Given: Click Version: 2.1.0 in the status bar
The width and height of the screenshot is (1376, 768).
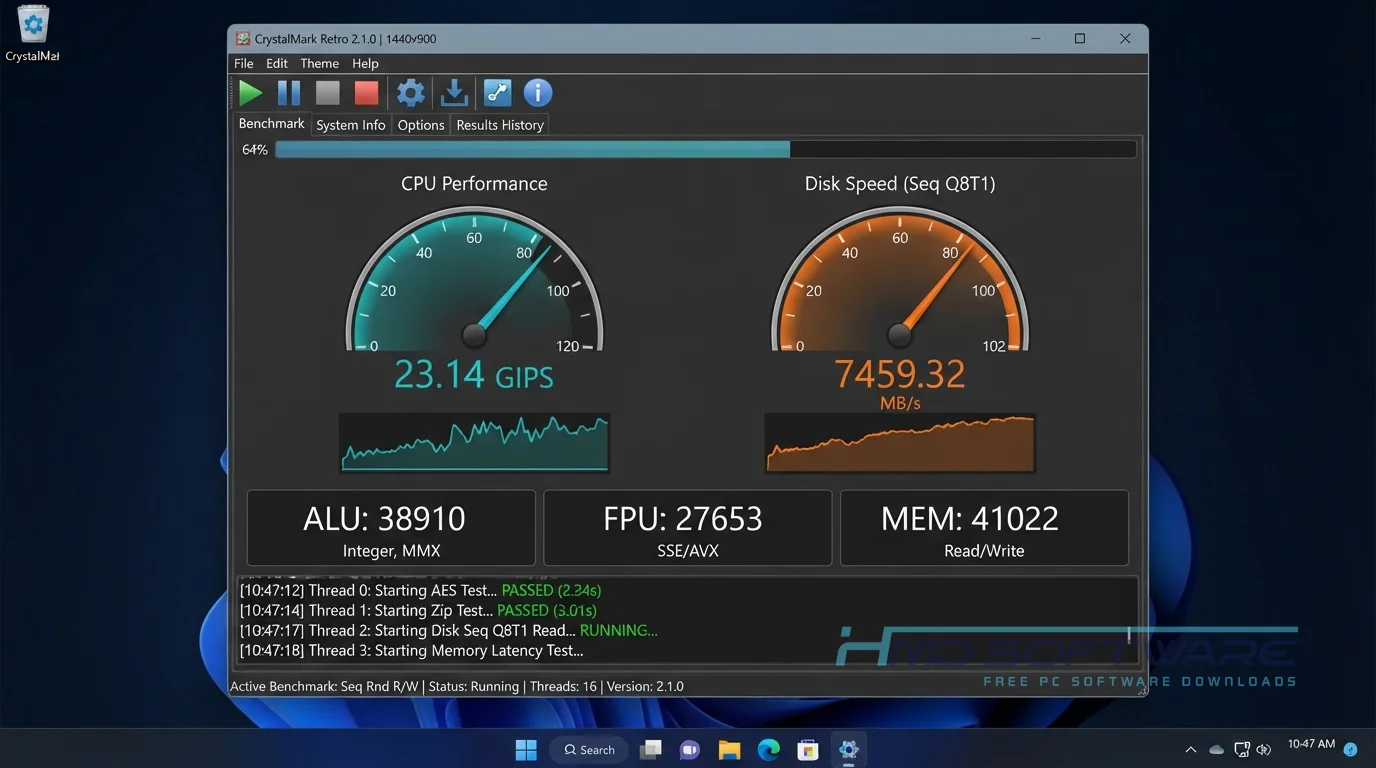Looking at the screenshot, I should pyautogui.click(x=645, y=687).
